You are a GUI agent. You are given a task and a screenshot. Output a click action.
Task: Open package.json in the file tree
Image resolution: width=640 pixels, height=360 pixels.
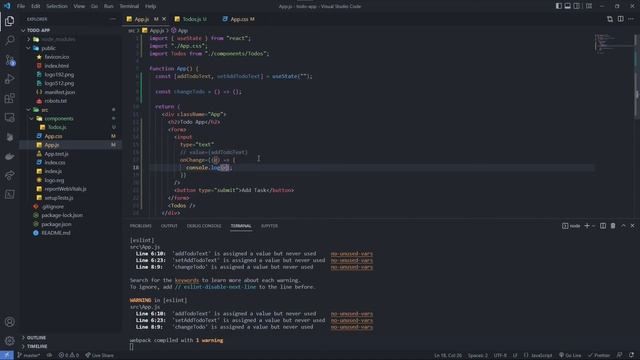[56, 224]
